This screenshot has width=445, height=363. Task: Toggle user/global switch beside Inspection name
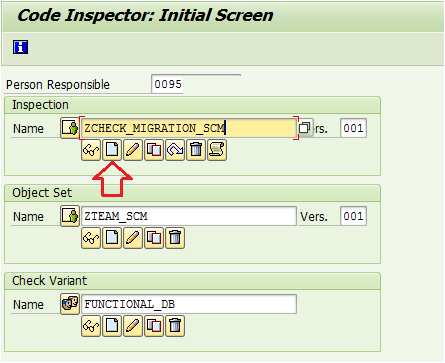[x=70, y=128]
